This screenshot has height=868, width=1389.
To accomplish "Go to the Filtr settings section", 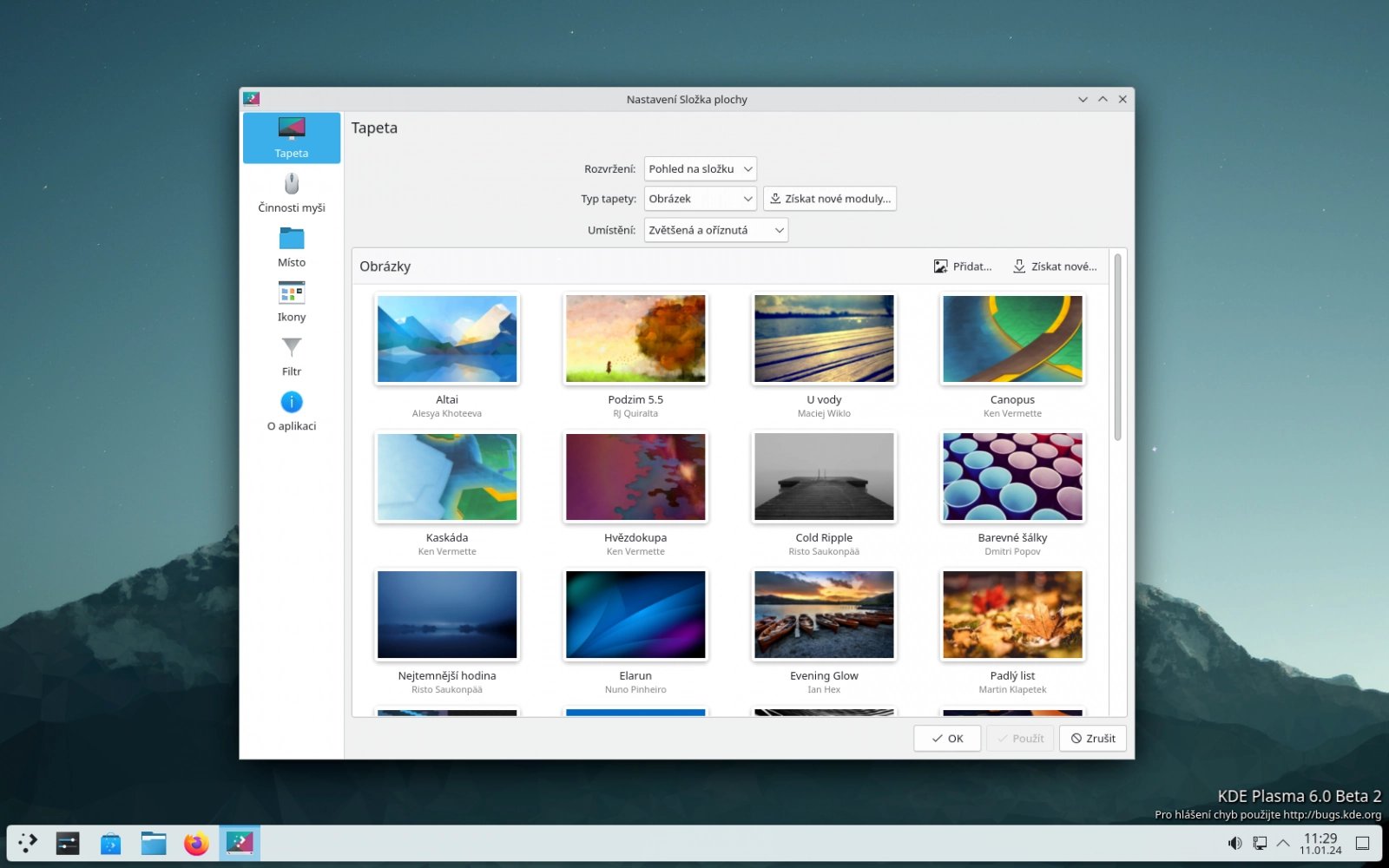I will coord(291,356).
